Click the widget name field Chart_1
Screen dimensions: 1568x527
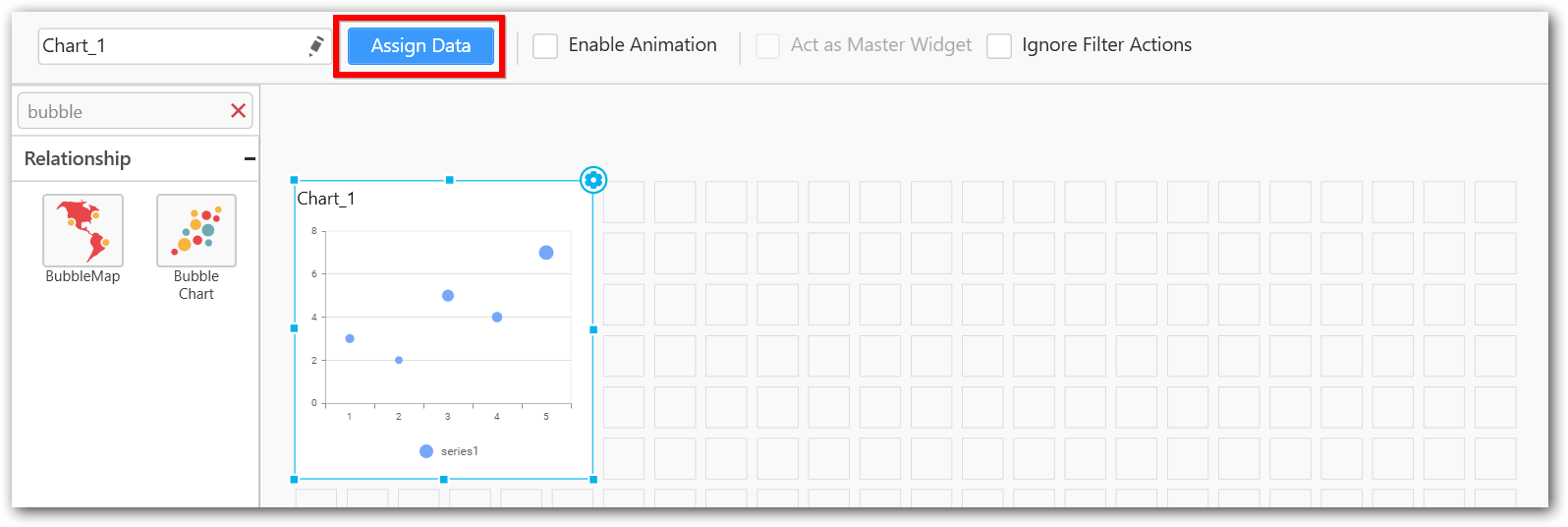172,46
